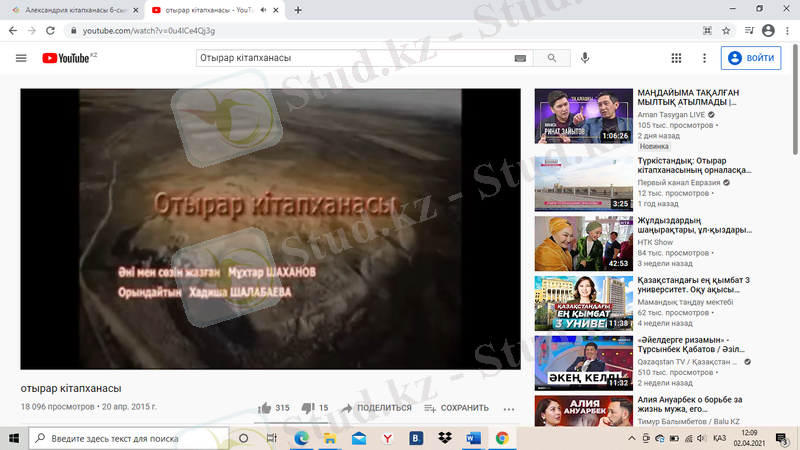The height and width of the screenshot is (450, 800).
Task: Open Microsoft Word from the taskbar
Action: [473, 438]
